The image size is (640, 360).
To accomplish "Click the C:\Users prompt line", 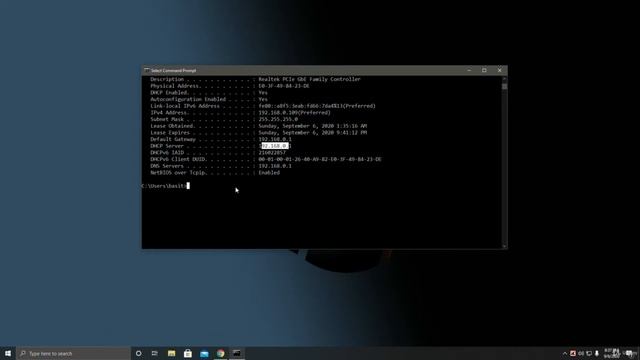I will pos(165,186).
